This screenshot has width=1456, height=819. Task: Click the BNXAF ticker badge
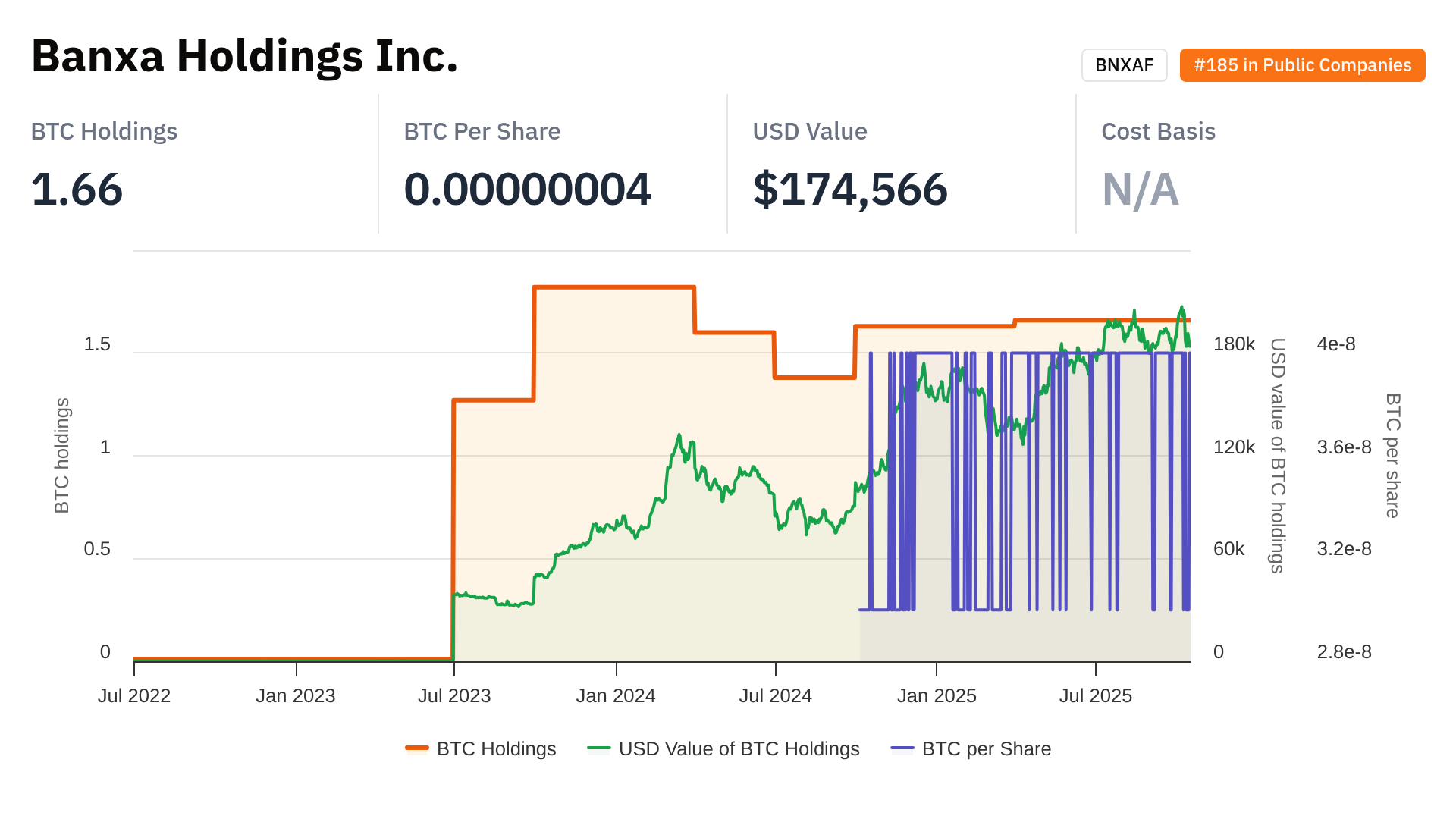(1124, 65)
